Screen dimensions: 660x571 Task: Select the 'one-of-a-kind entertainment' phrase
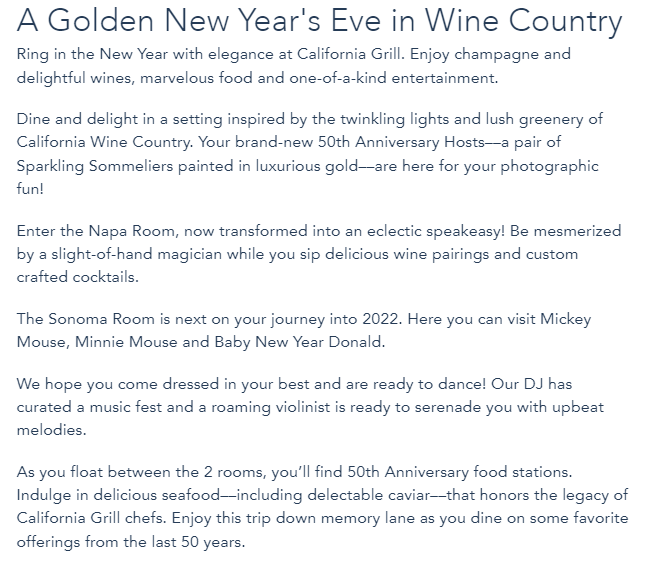coord(393,78)
